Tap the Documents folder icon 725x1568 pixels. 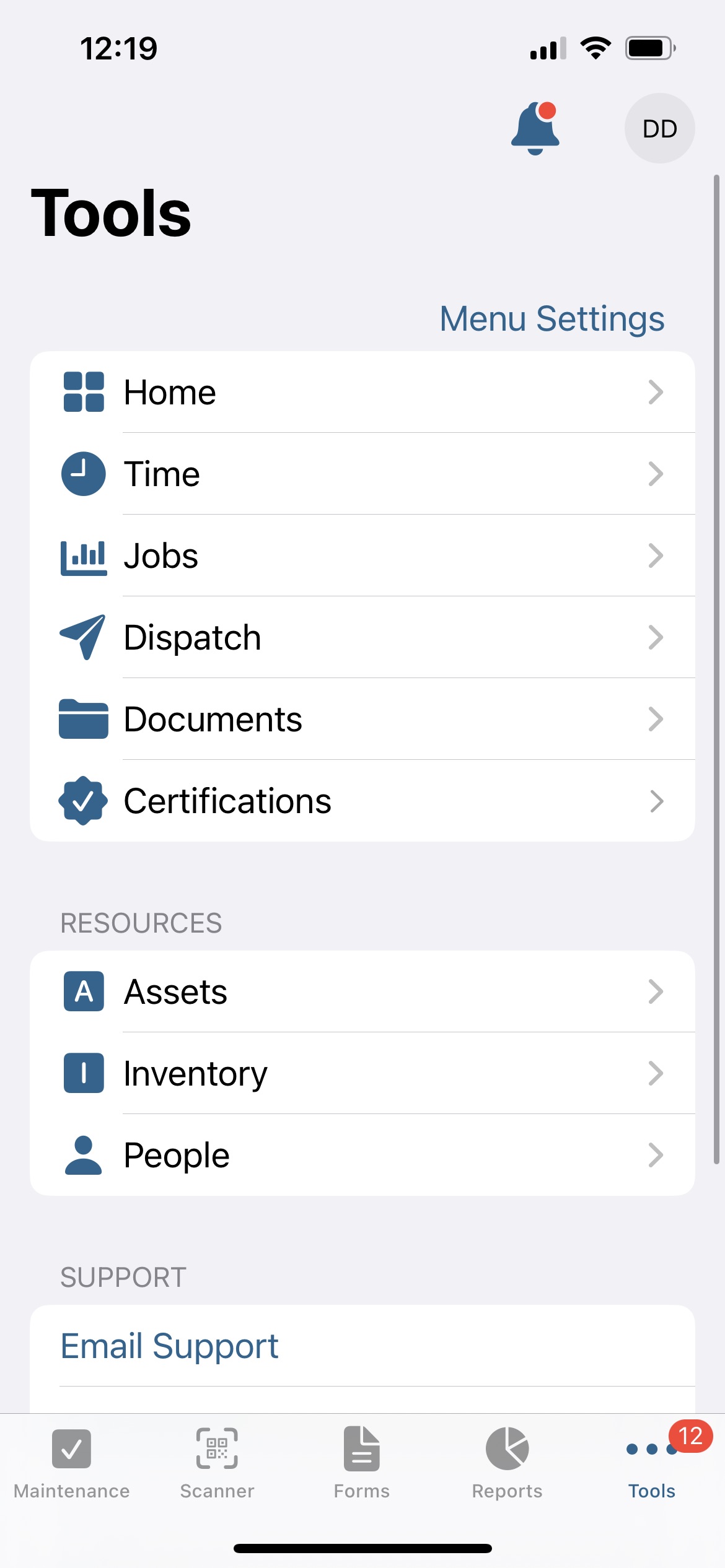pos(84,719)
